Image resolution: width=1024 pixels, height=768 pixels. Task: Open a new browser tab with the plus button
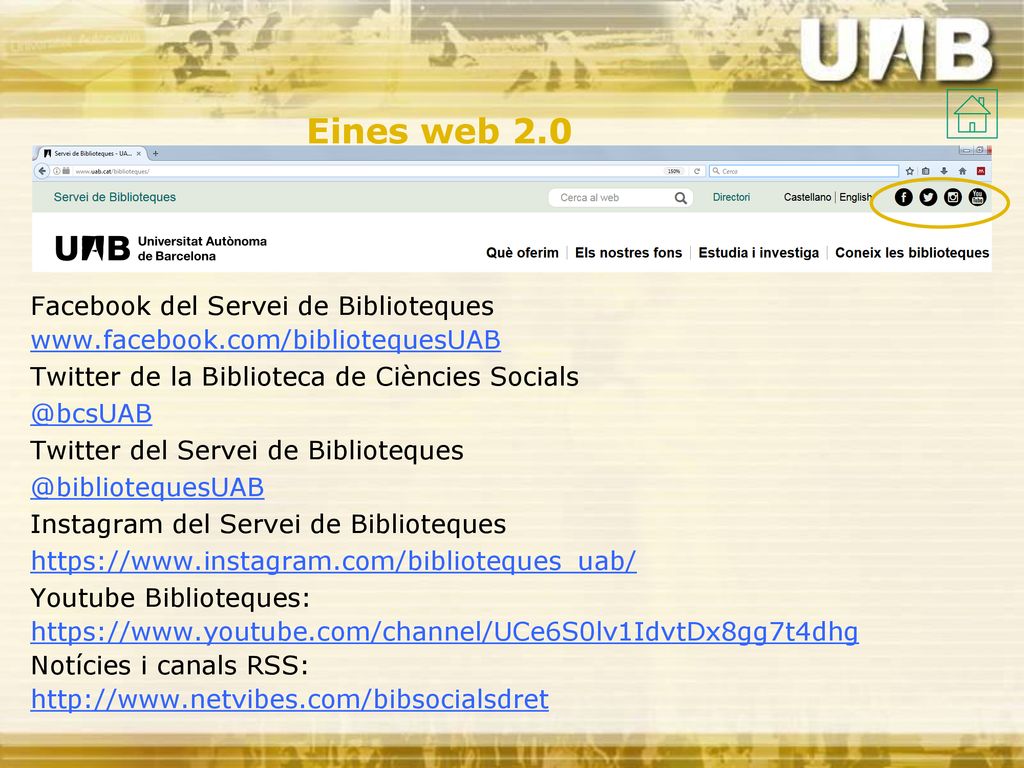click(155, 154)
